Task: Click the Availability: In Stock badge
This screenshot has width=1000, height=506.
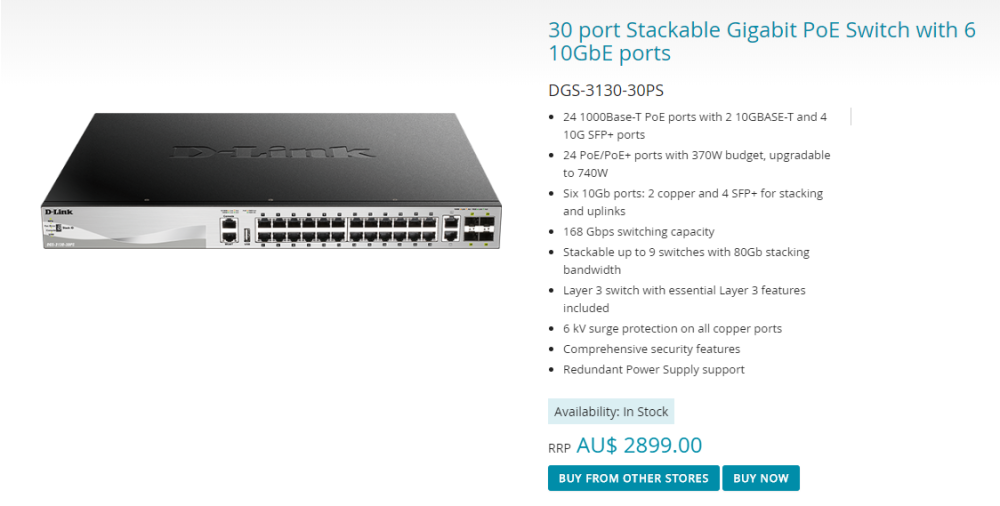Action: (x=611, y=412)
